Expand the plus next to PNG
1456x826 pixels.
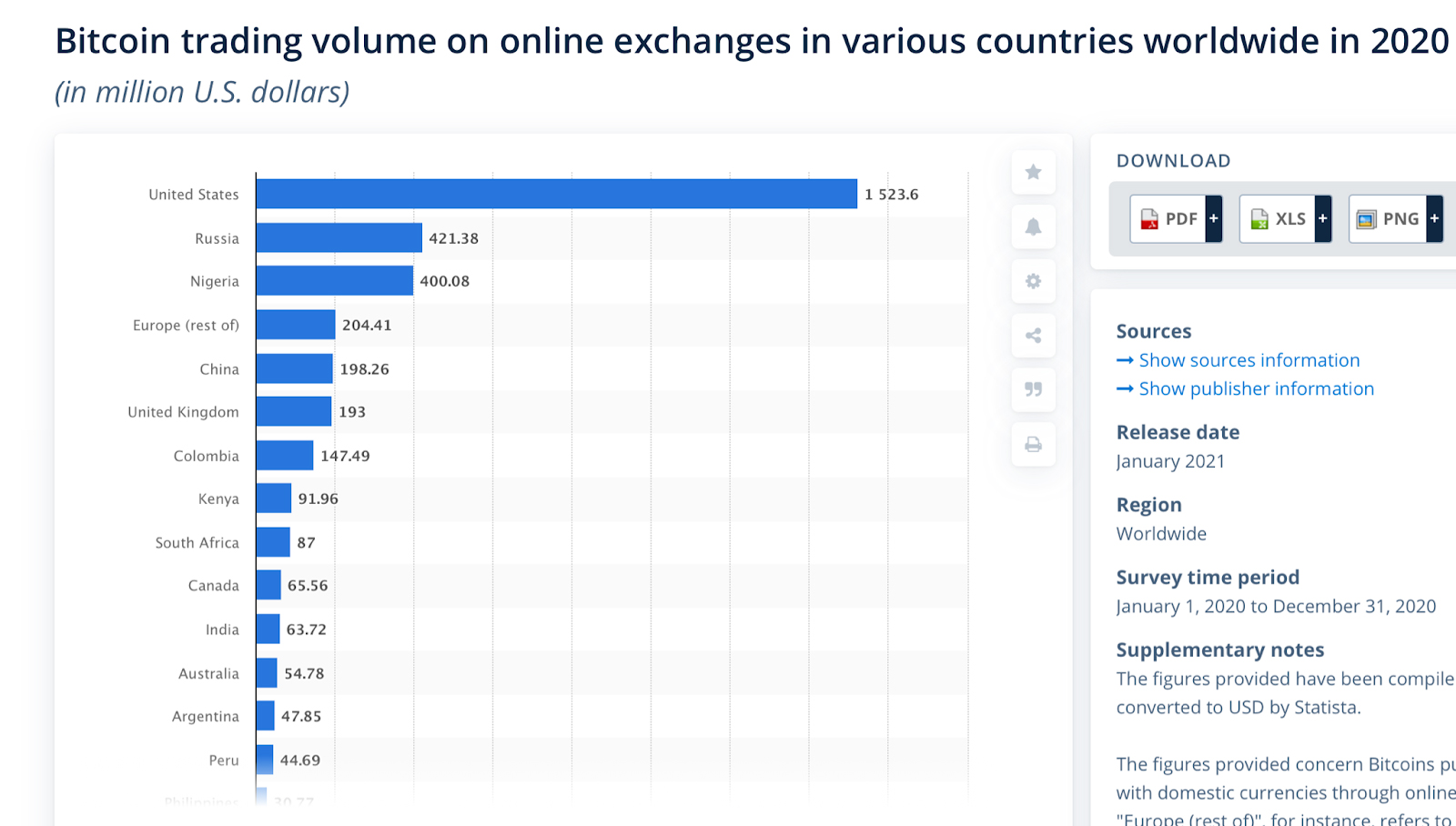[x=1434, y=219]
